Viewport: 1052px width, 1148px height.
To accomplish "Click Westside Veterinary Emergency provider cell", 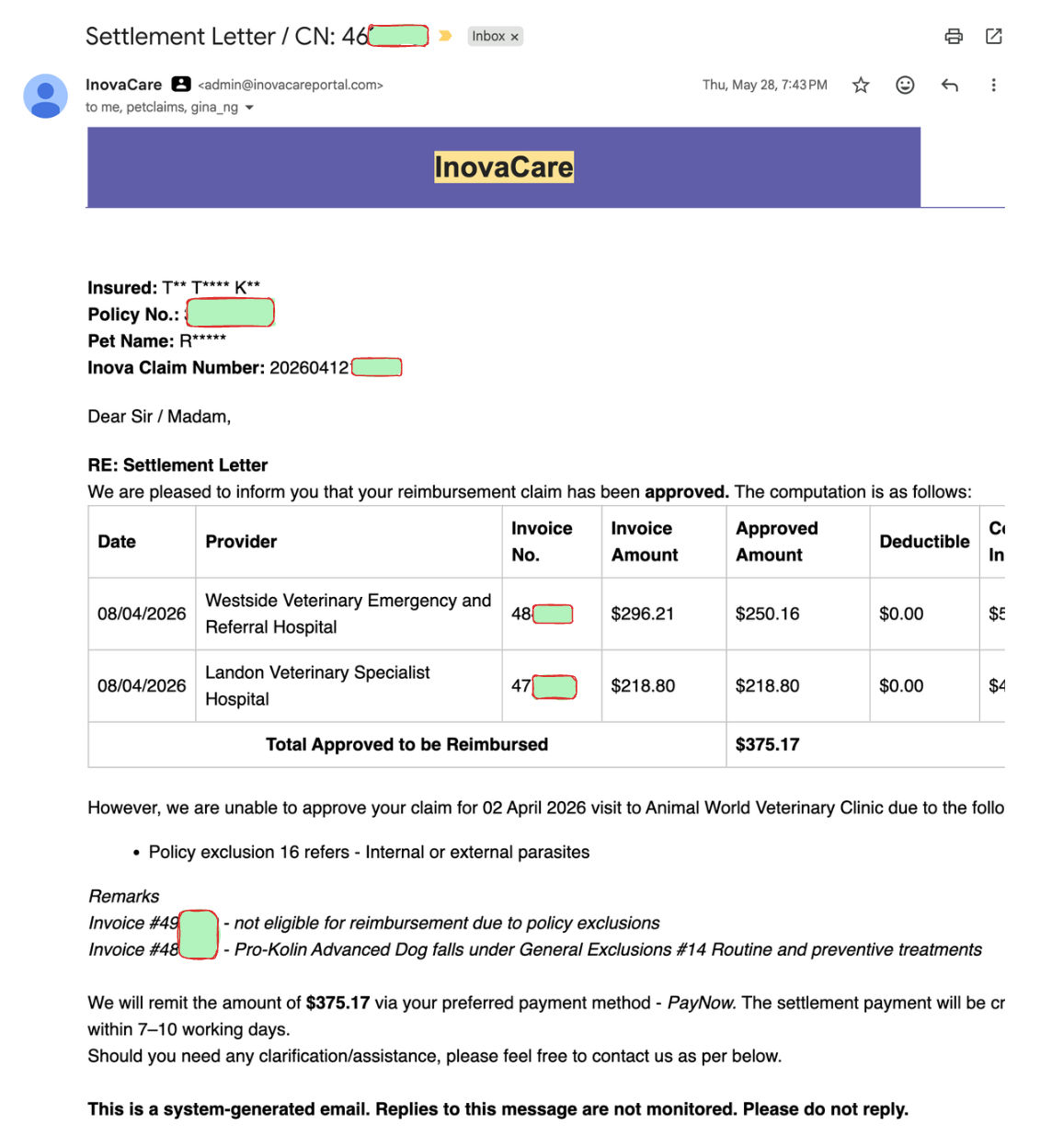I will [x=349, y=614].
